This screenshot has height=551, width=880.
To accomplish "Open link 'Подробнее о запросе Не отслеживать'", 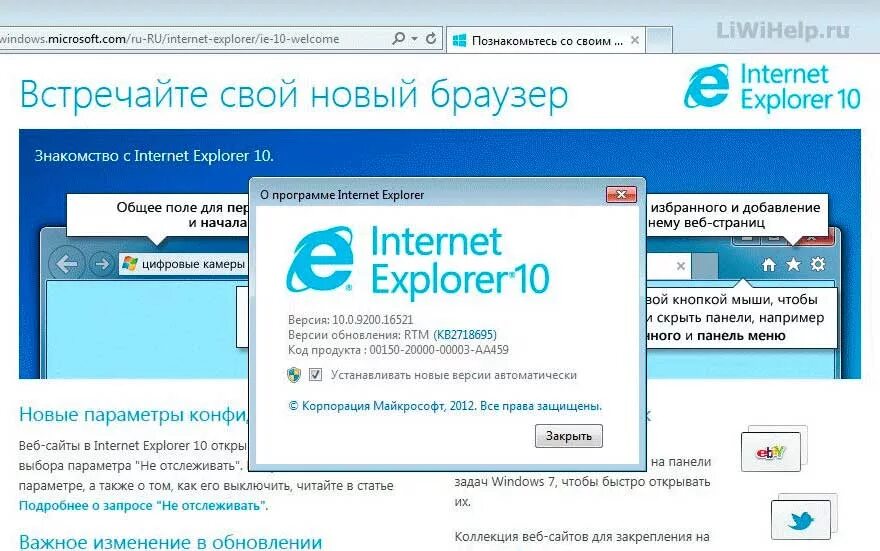I will point(143,506).
